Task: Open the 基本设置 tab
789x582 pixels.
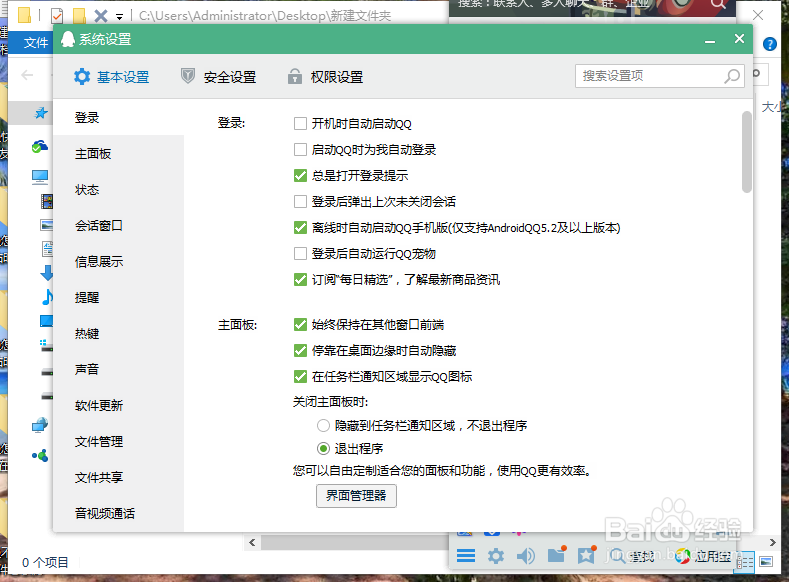Action: (112, 77)
